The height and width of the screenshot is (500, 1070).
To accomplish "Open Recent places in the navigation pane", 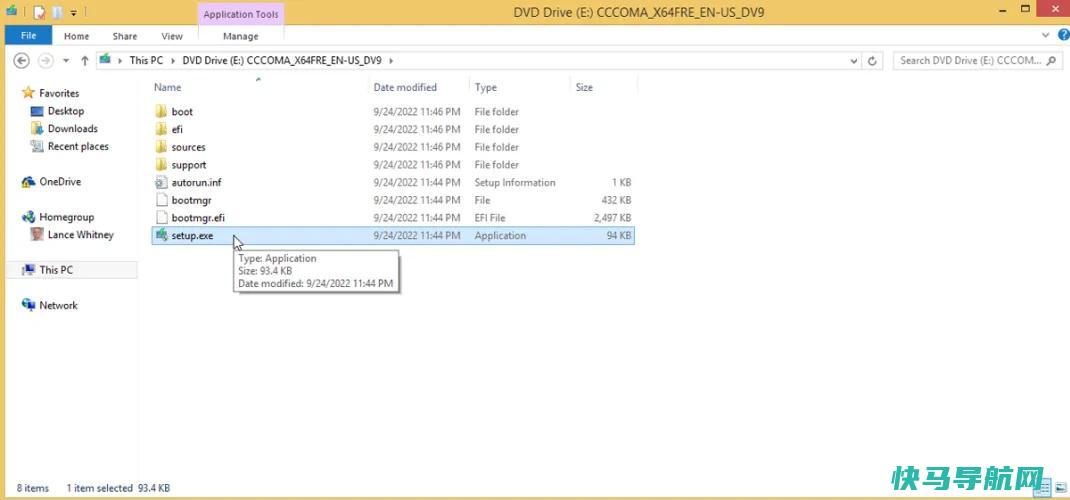I will (78, 147).
